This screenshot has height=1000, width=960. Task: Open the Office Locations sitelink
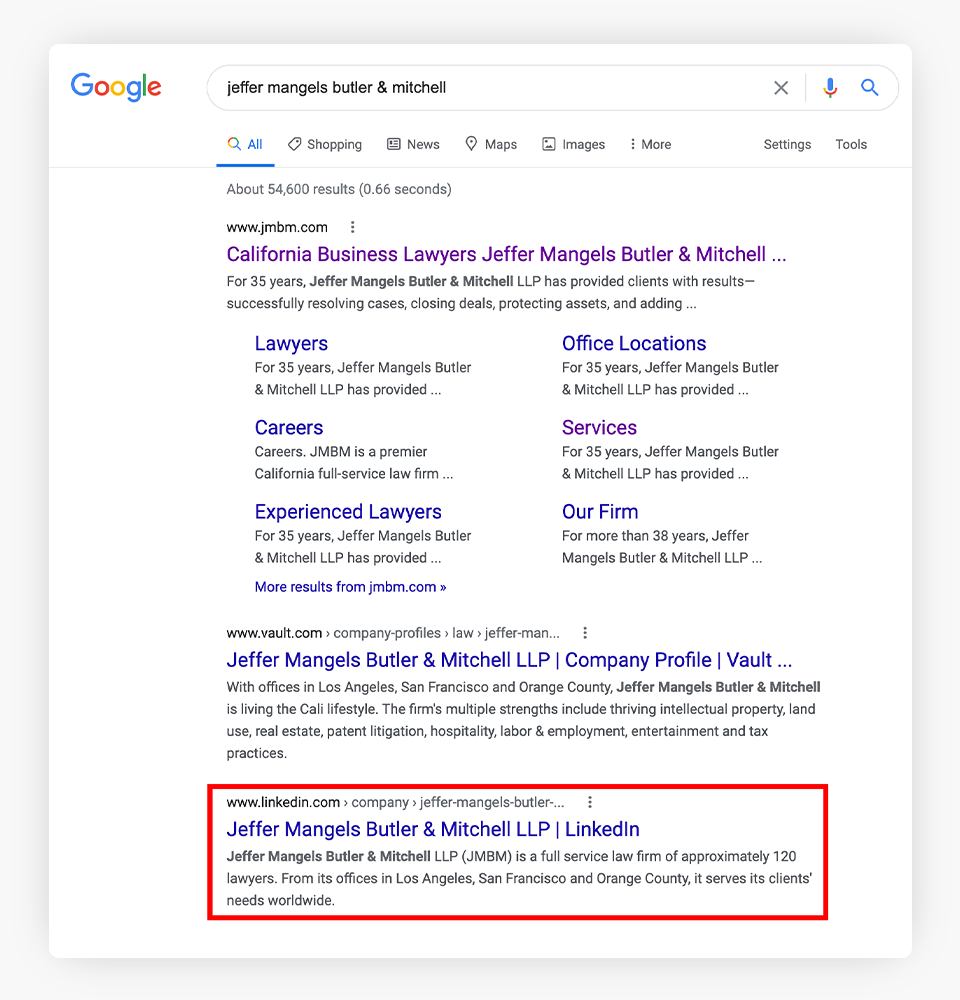pyautogui.click(x=634, y=343)
